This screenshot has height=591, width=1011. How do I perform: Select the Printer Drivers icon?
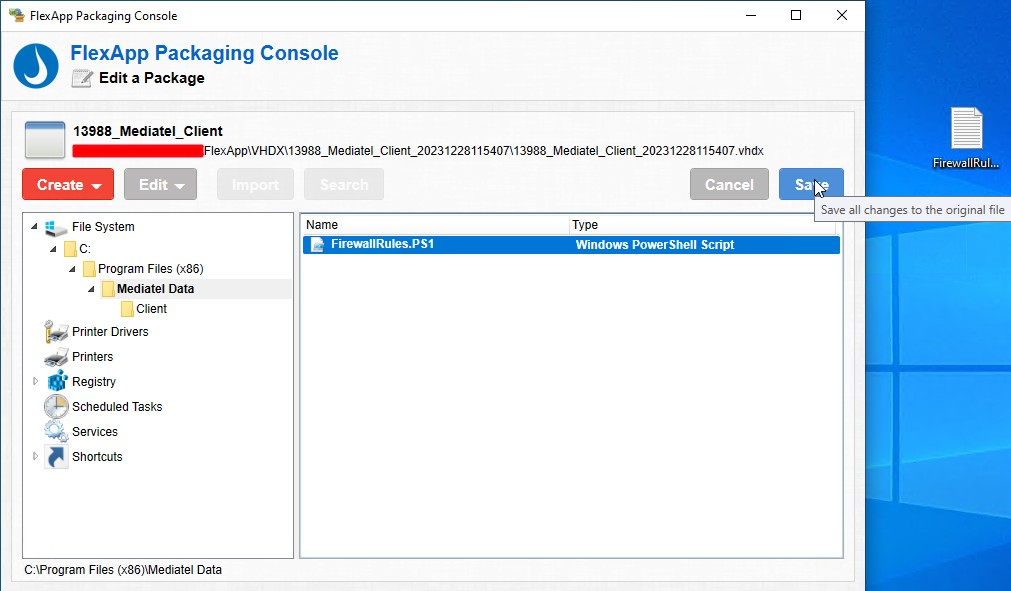coord(56,332)
